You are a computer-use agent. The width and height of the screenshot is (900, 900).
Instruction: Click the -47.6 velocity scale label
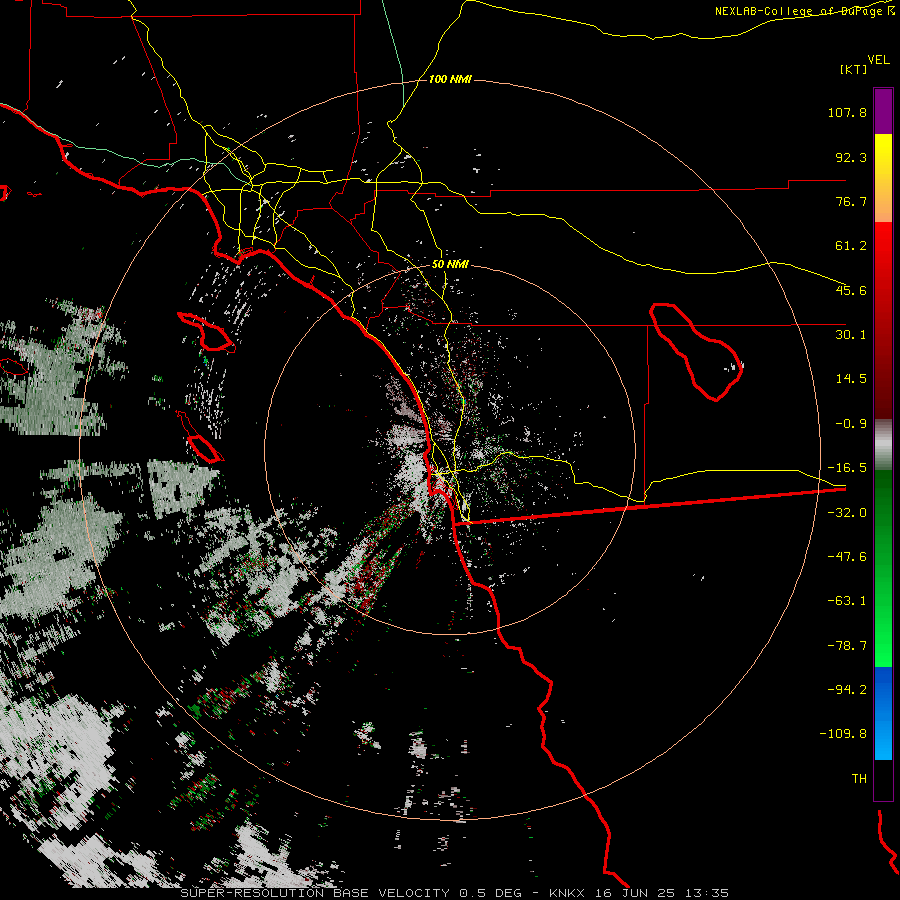click(847, 557)
